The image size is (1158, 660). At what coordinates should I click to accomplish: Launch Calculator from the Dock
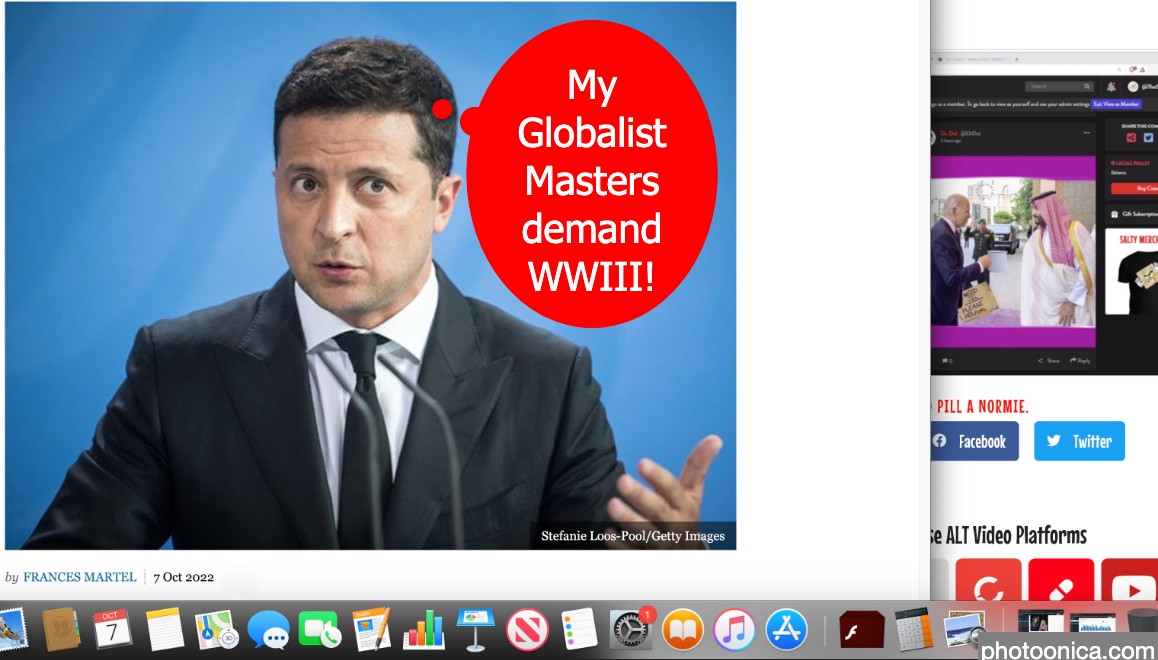[914, 630]
